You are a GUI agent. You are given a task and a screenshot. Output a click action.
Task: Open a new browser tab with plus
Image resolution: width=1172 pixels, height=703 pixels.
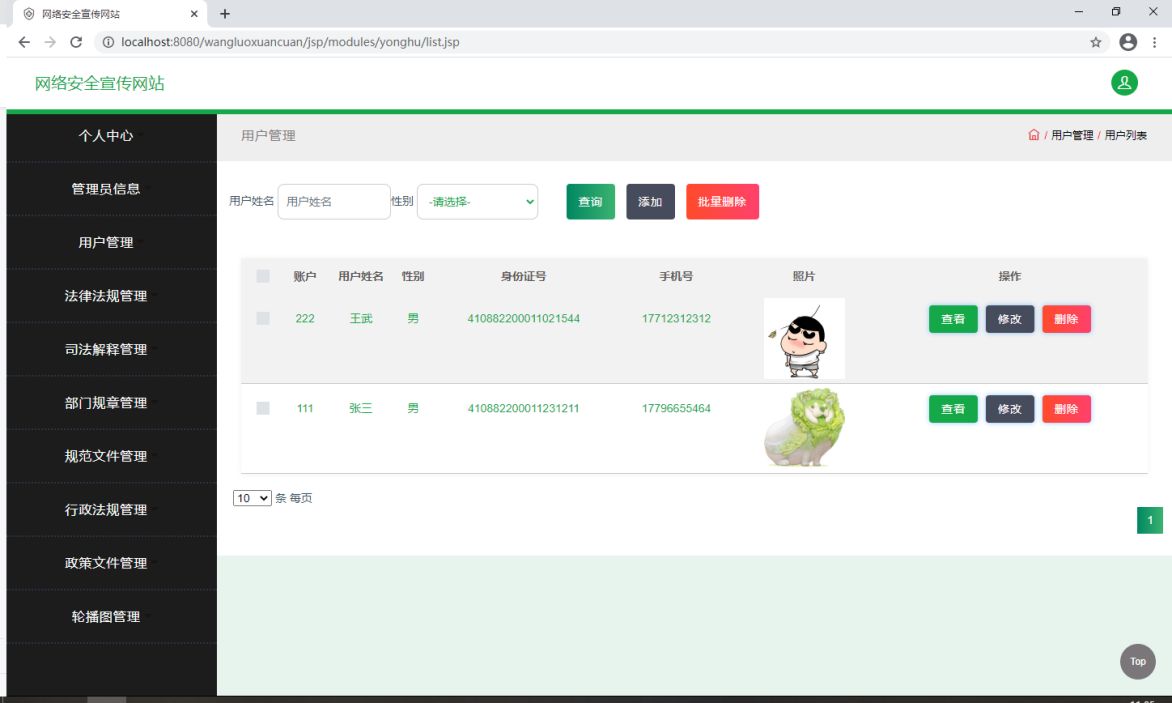224,13
